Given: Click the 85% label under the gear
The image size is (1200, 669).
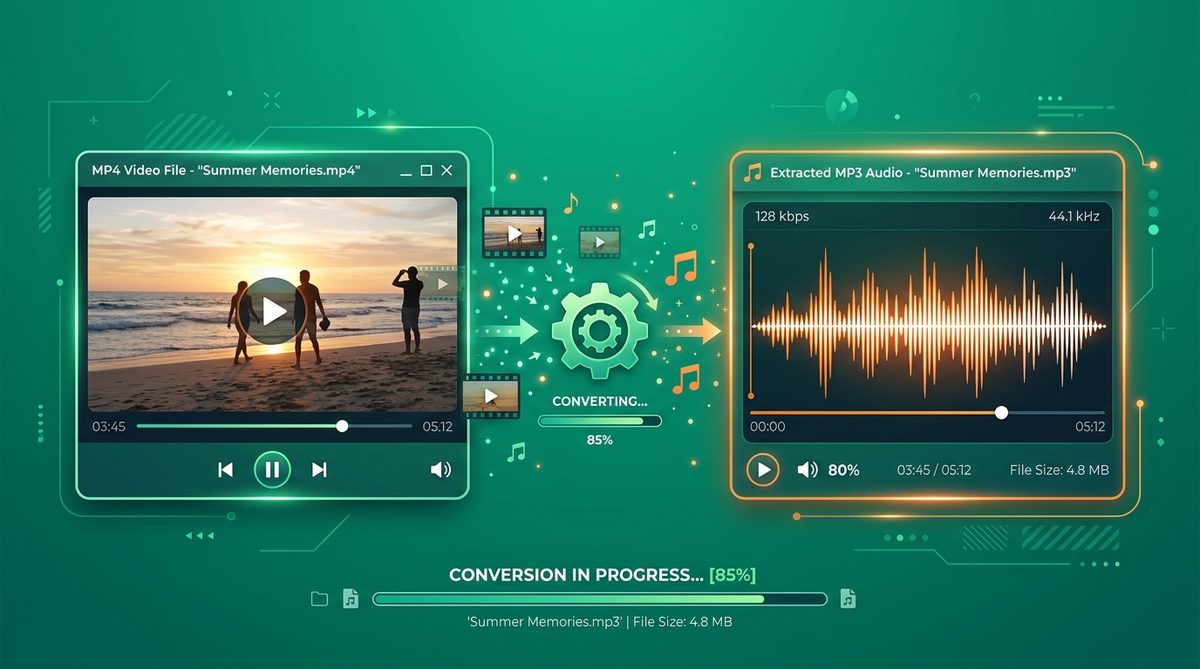Looking at the screenshot, I should (x=600, y=440).
